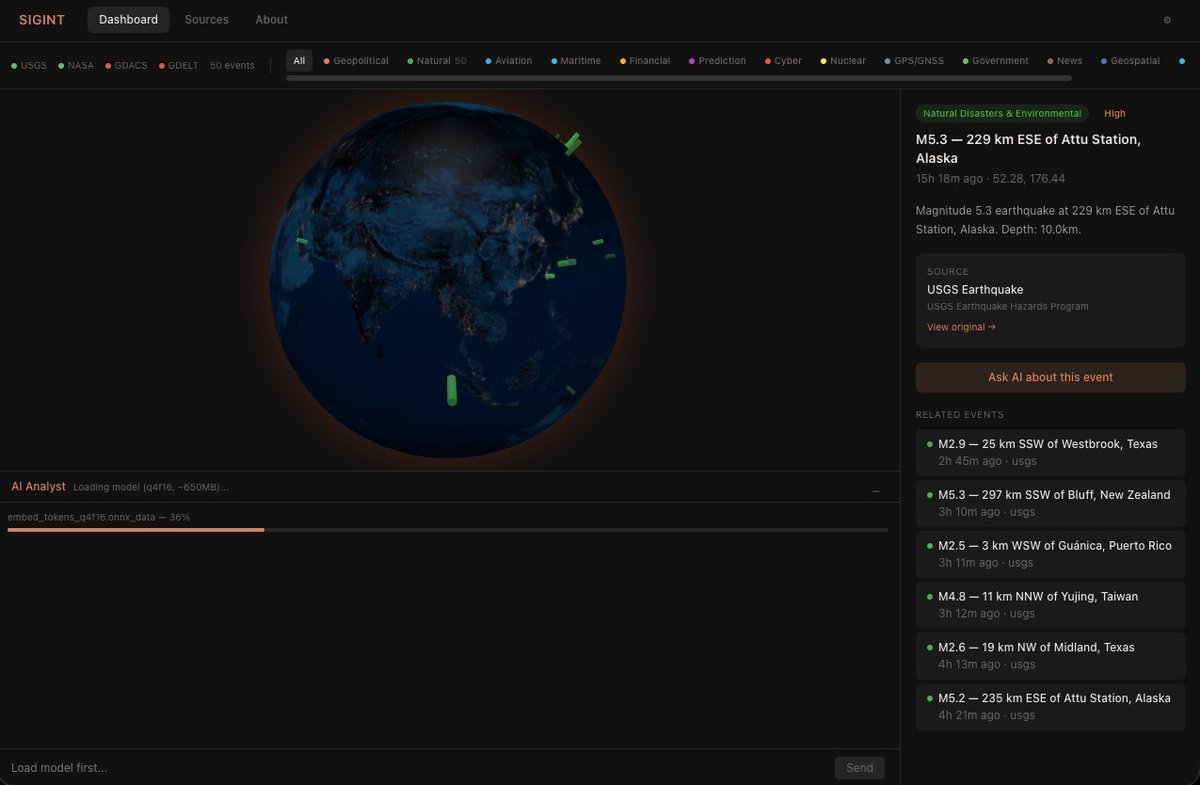
Task: Open the settings gear icon
Action: 1166,20
